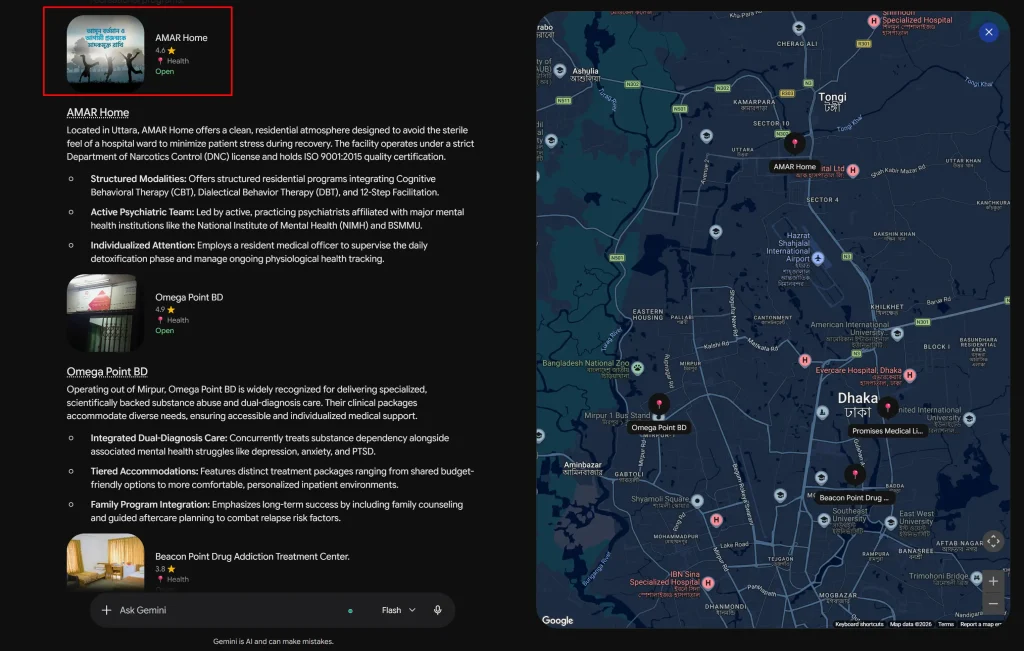
Task: Click the Google logo on the map
Action: [557, 620]
